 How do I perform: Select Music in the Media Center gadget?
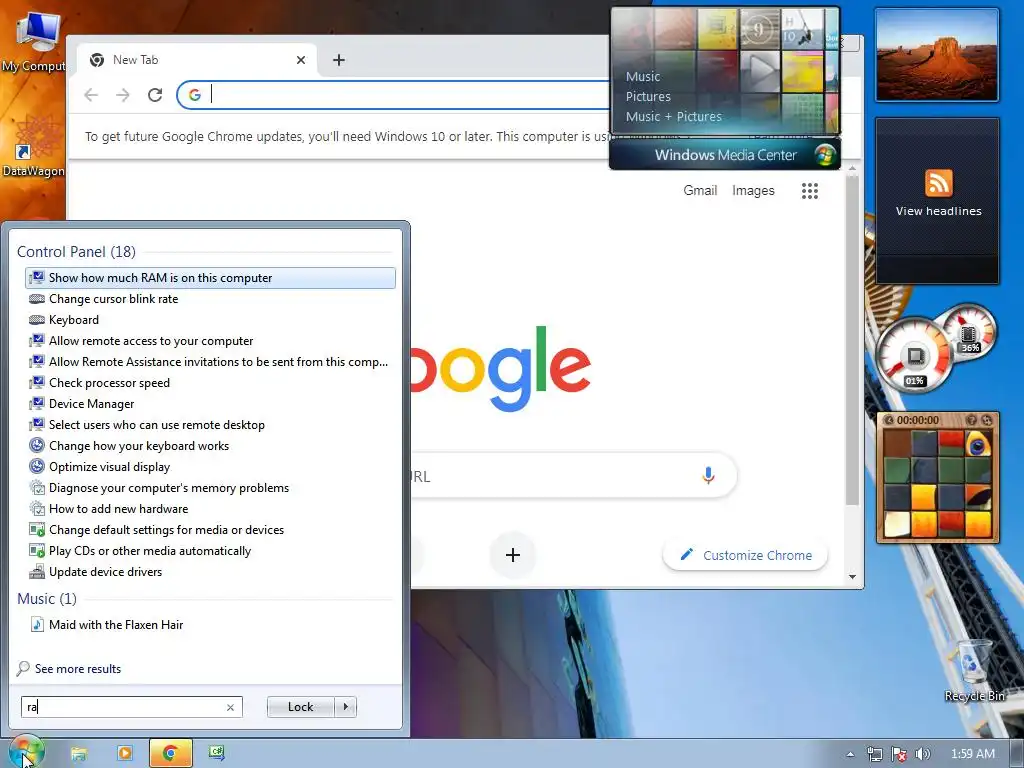coord(643,76)
